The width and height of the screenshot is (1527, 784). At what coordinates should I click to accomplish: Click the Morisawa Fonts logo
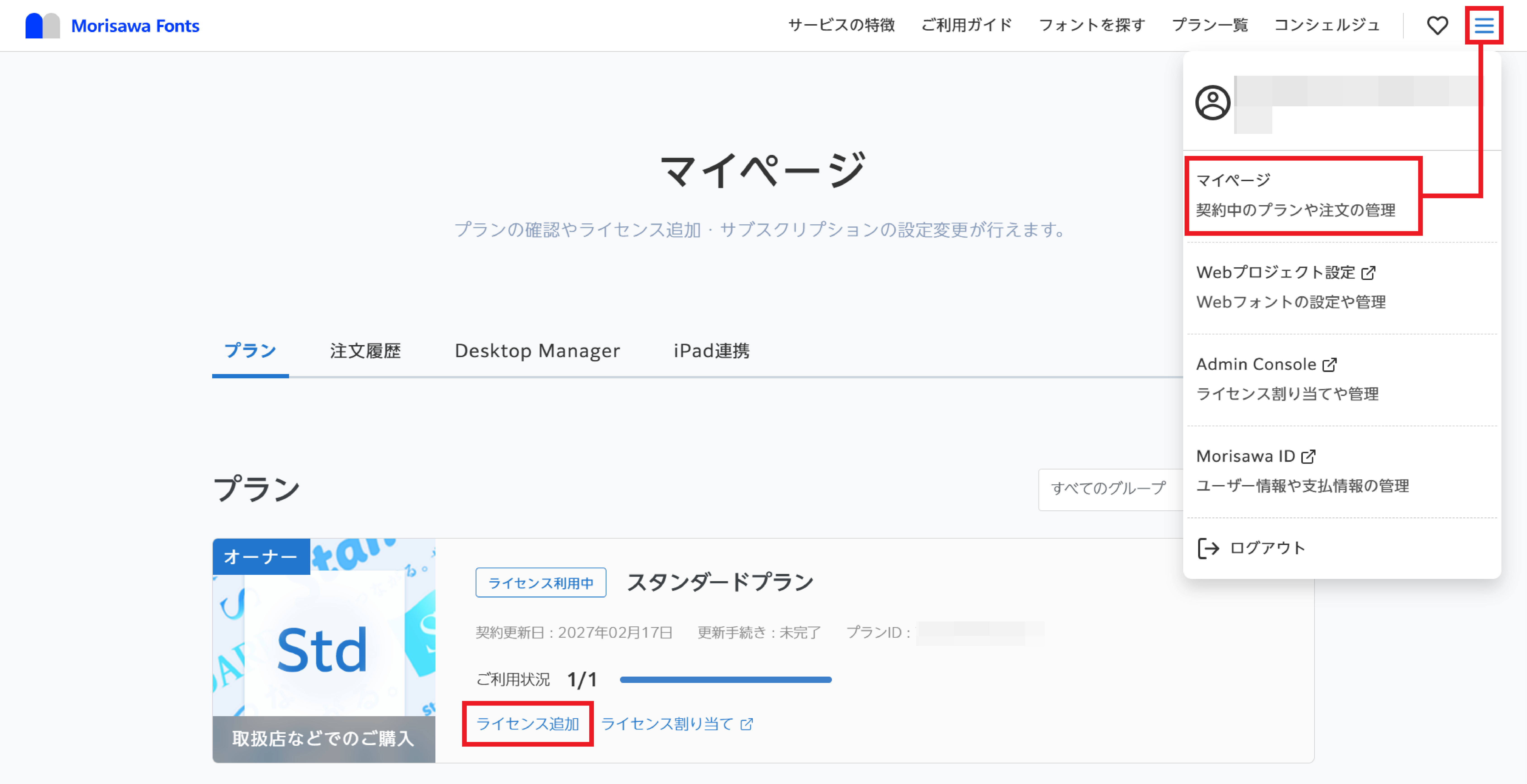coord(112,26)
